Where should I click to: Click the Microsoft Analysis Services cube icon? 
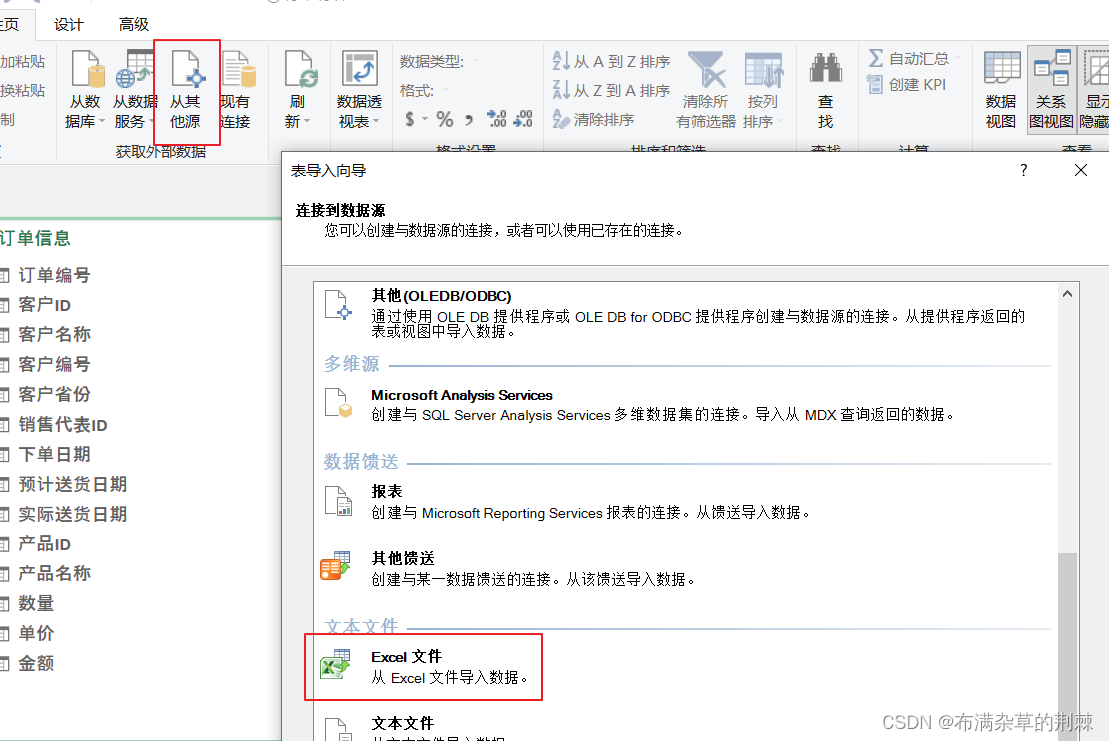click(338, 403)
